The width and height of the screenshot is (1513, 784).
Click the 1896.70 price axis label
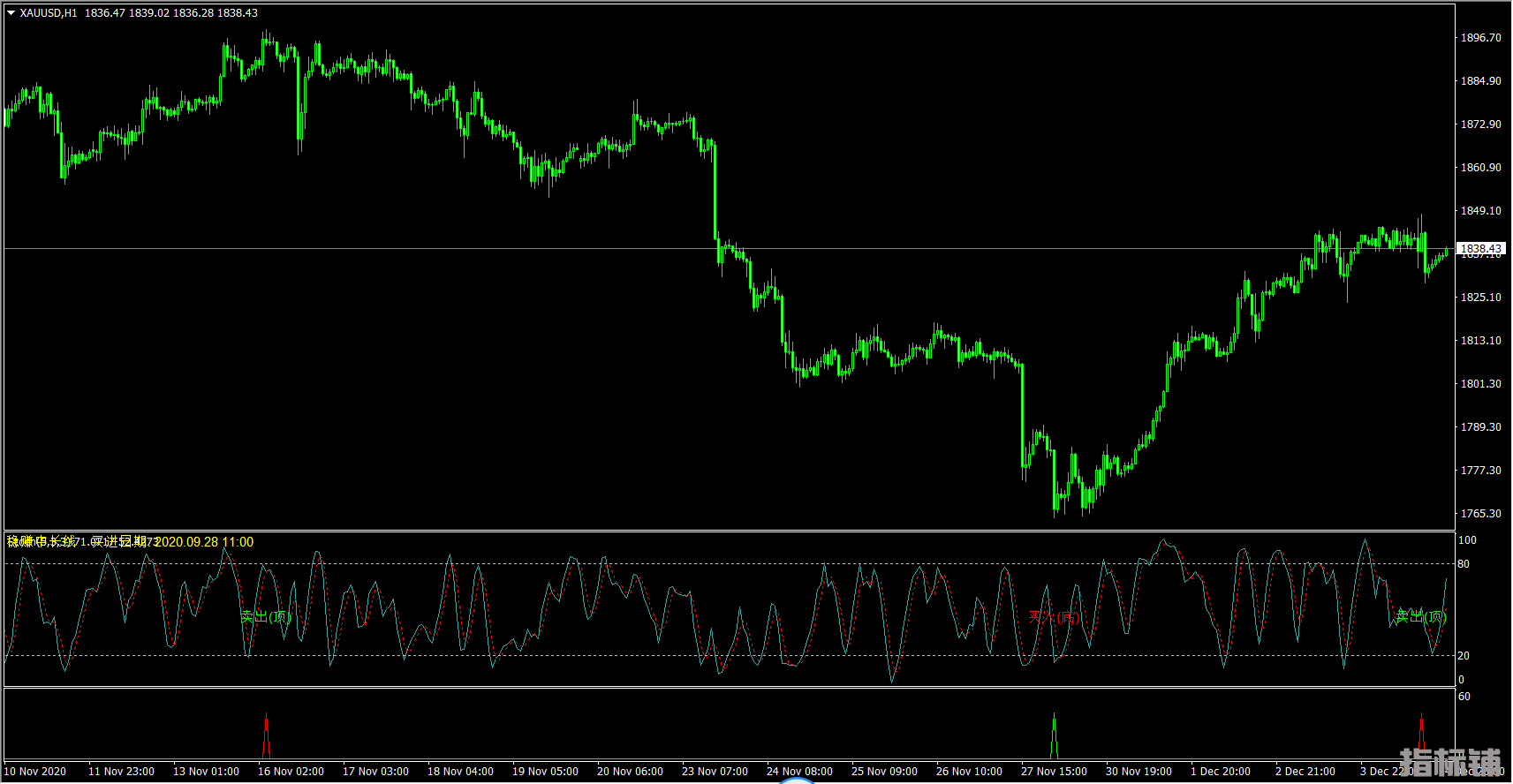(x=1480, y=38)
